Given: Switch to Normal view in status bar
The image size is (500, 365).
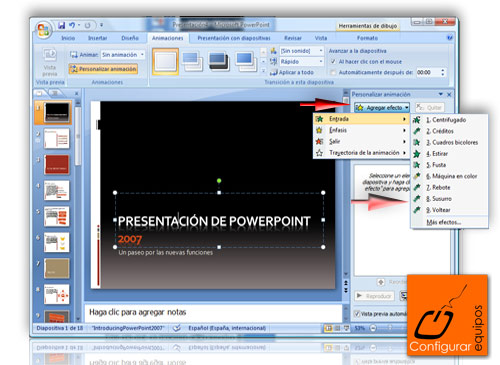Looking at the screenshot, I should [328, 328].
